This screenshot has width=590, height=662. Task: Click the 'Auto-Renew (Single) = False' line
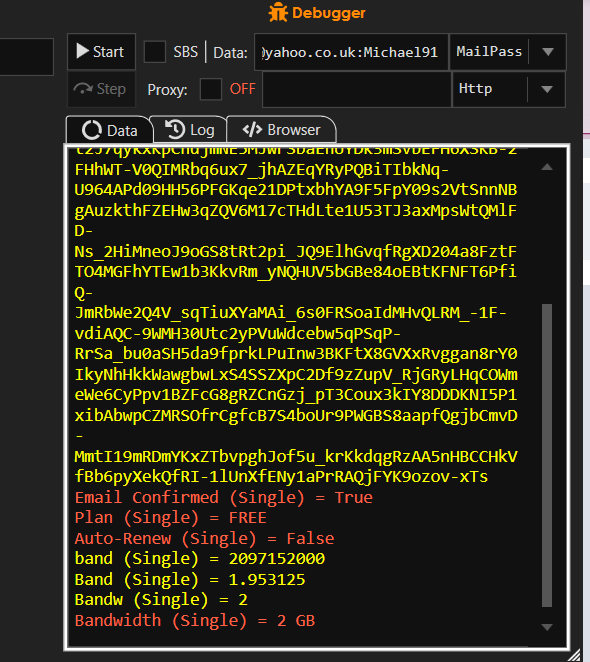(x=204, y=538)
